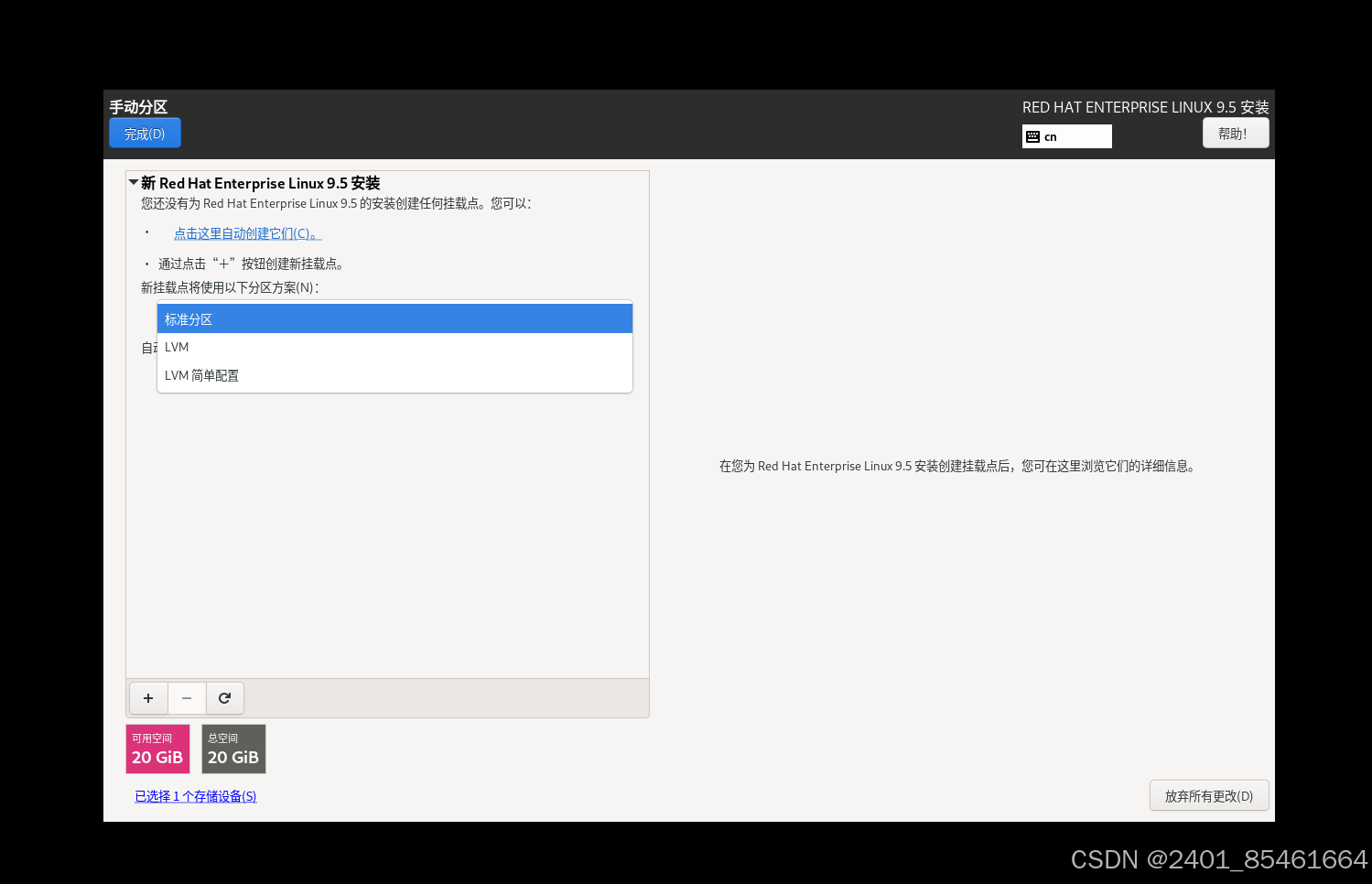This screenshot has height=884, width=1372.
Task: Click the cn keyboard layout indicator
Action: coord(1067,136)
